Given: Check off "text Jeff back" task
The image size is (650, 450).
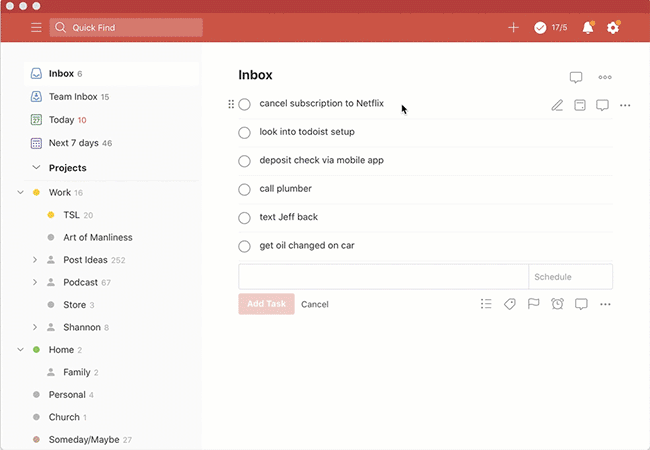Looking at the screenshot, I should [244, 218].
